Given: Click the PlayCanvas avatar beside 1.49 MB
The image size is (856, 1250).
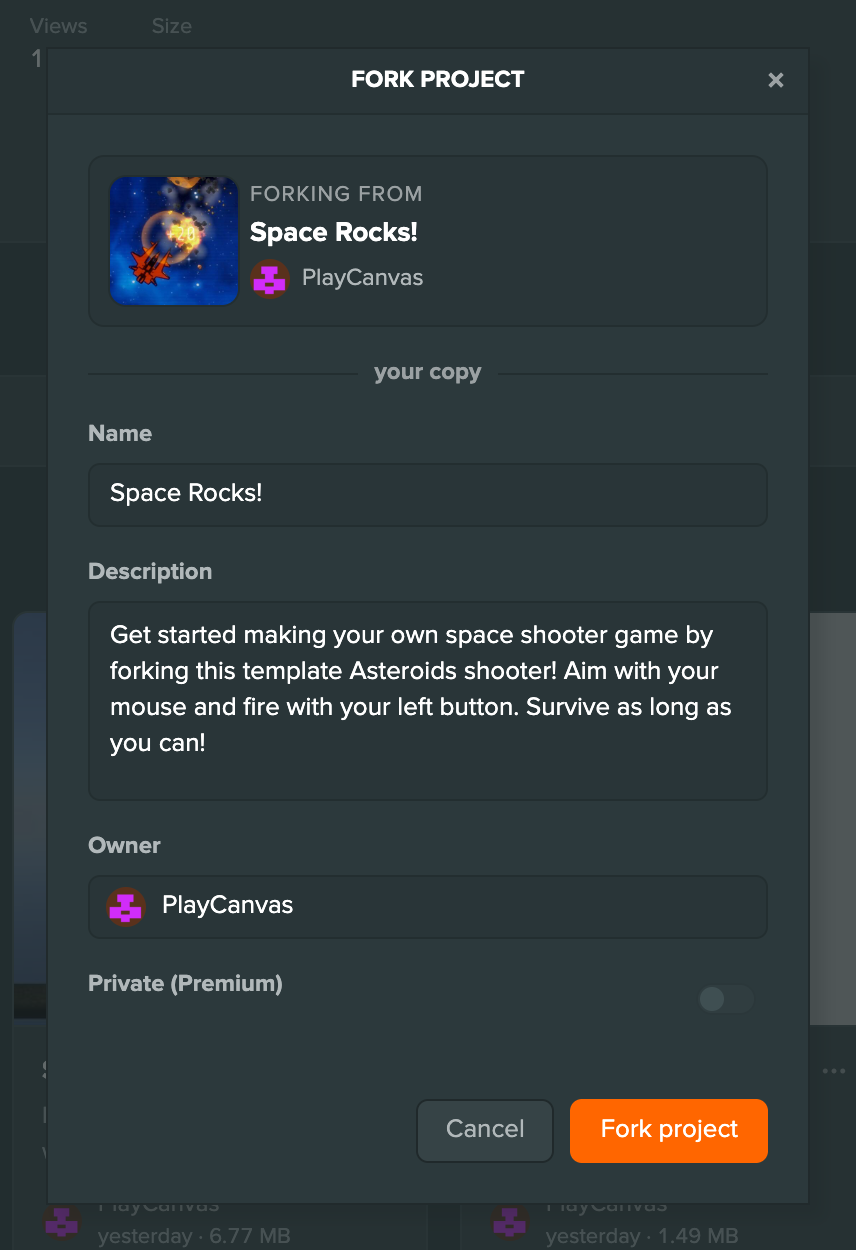Looking at the screenshot, I should 510,1222.
